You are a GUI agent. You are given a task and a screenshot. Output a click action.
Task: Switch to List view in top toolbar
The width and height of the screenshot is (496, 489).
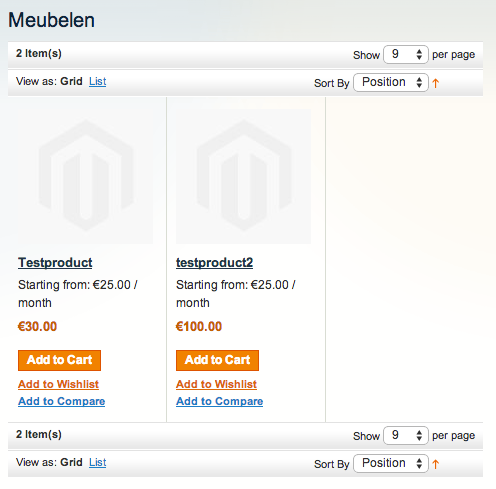pos(97,81)
